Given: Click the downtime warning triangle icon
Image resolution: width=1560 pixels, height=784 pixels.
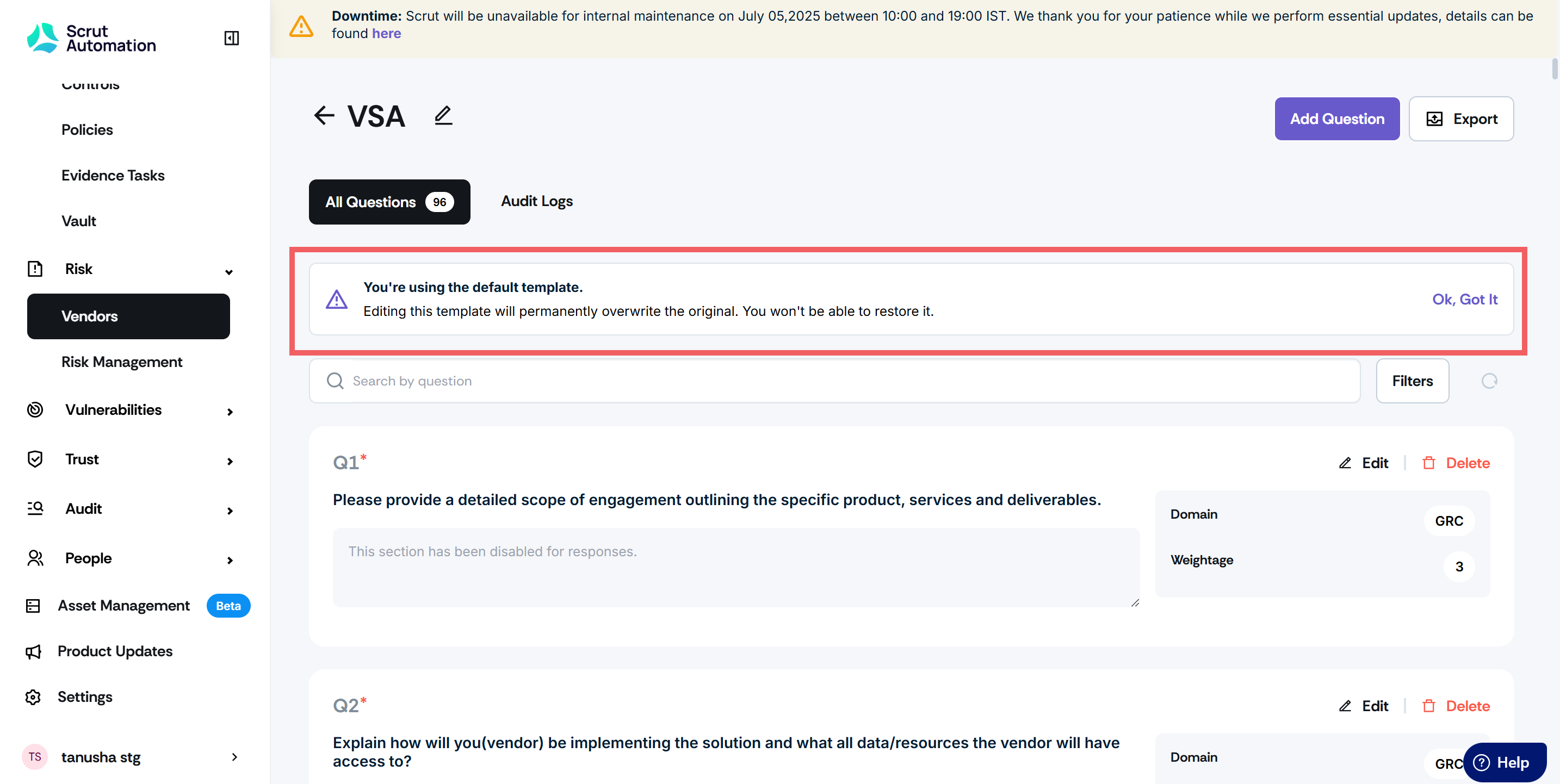Looking at the screenshot, I should click(x=301, y=26).
